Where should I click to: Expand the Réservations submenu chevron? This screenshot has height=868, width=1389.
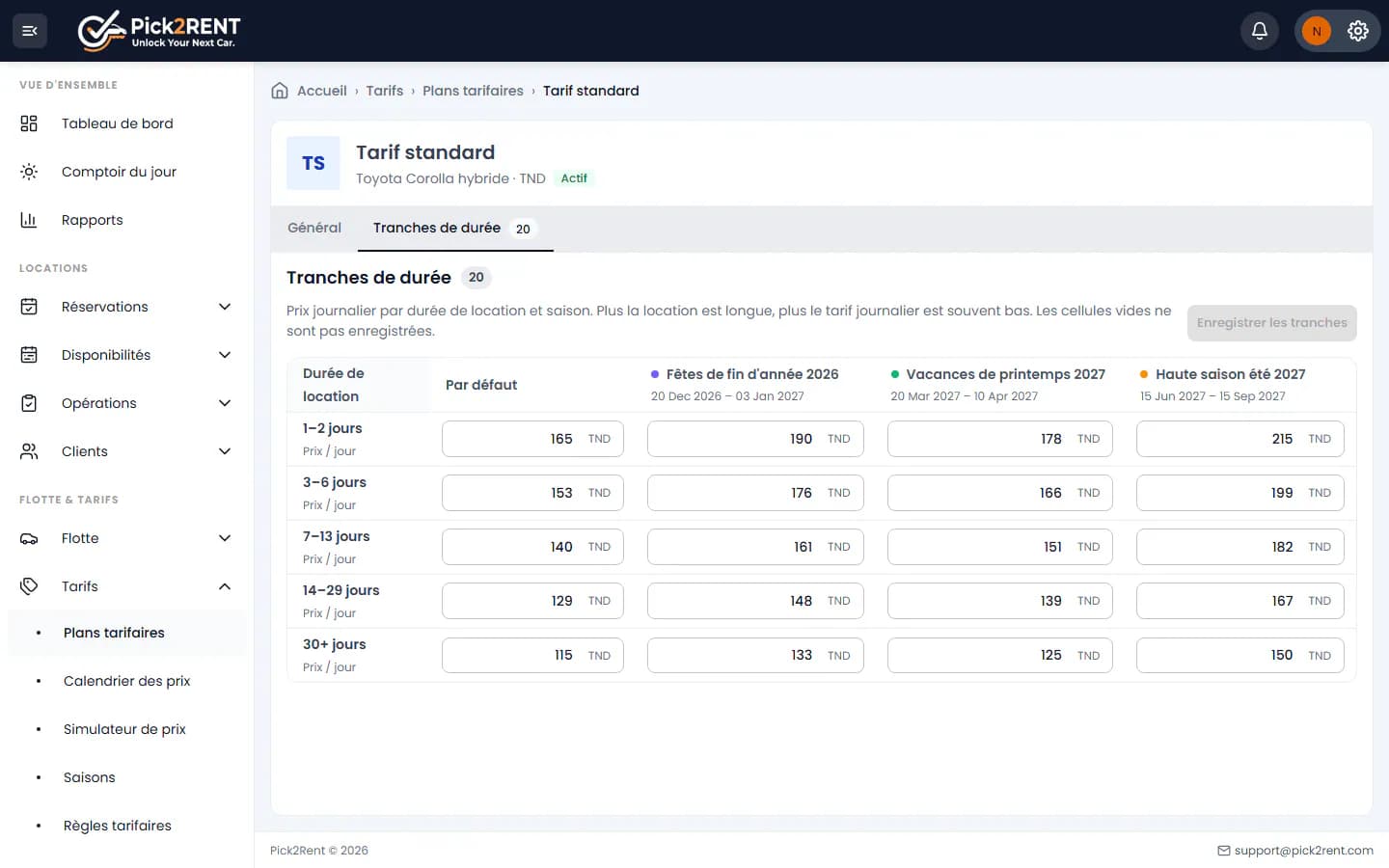(x=225, y=307)
